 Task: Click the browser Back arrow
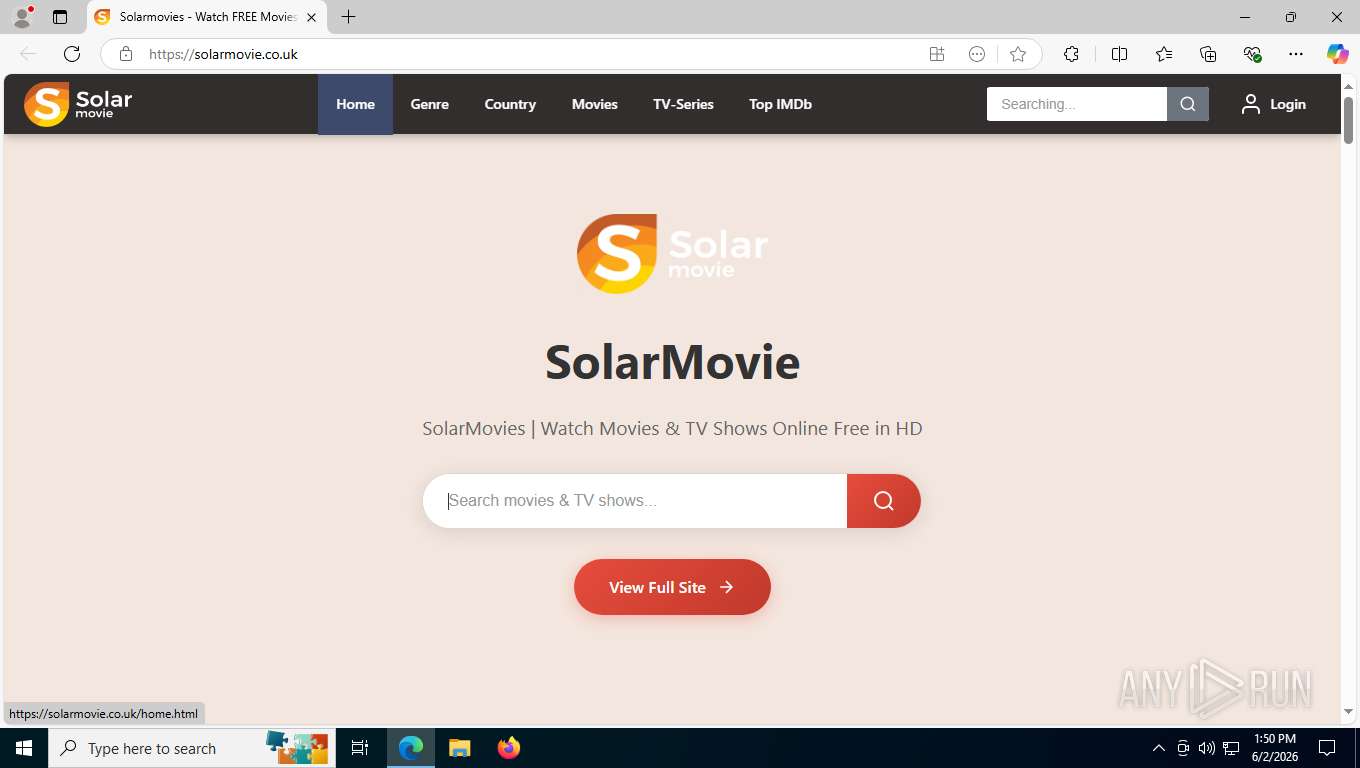[x=28, y=54]
